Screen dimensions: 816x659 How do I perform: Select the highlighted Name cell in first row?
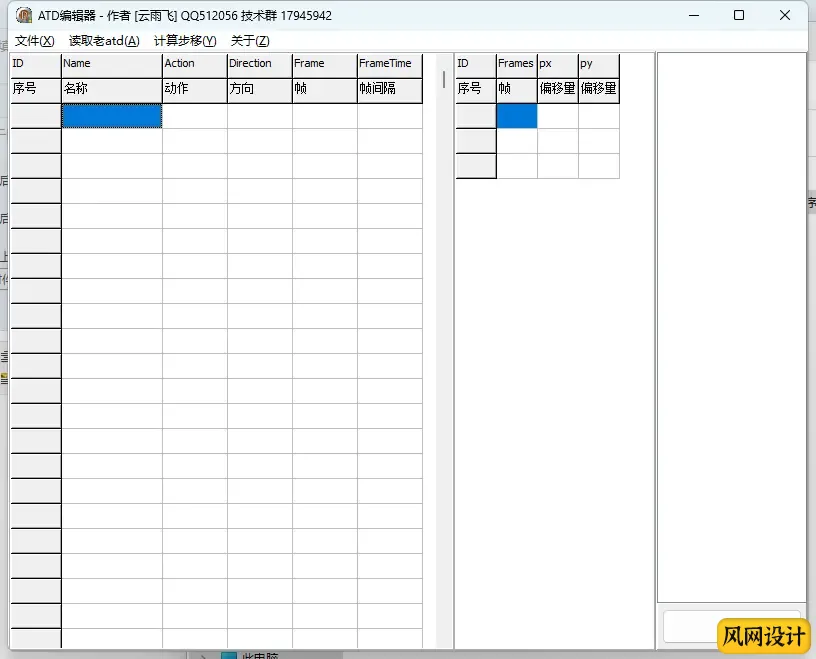pyautogui.click(x=111, y=116)
